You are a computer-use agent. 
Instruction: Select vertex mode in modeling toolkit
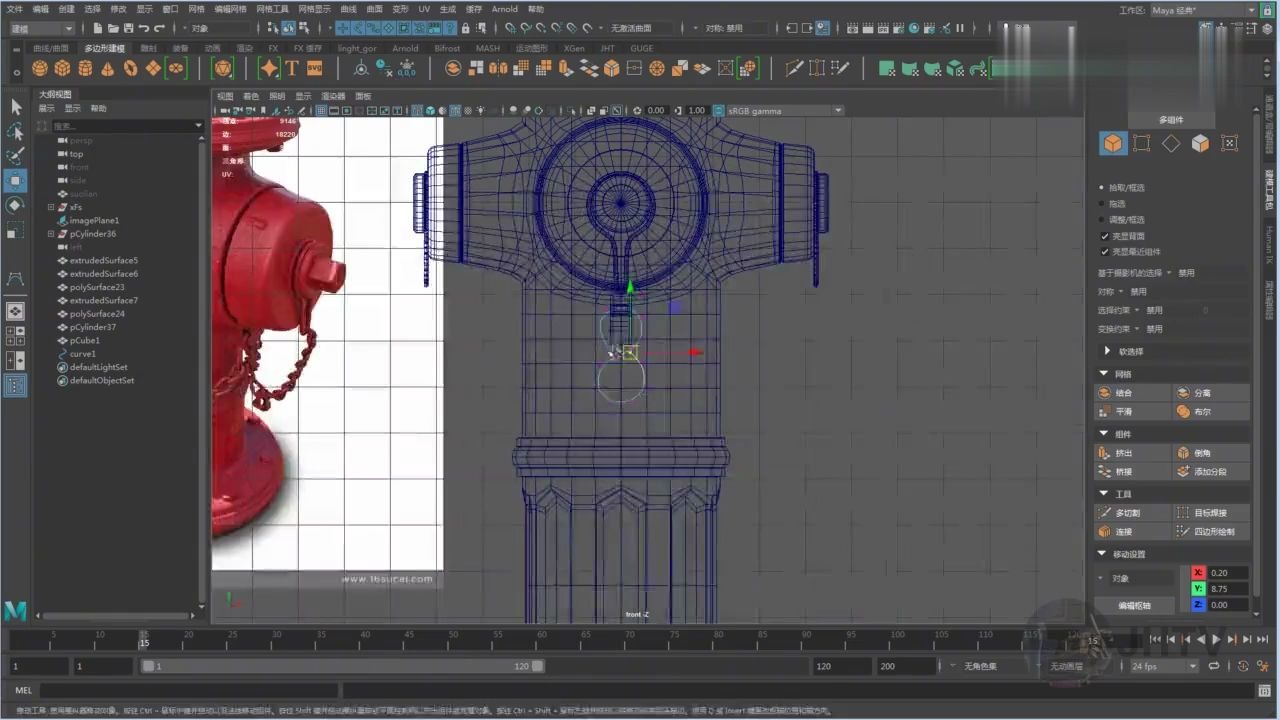[1141, 143]
